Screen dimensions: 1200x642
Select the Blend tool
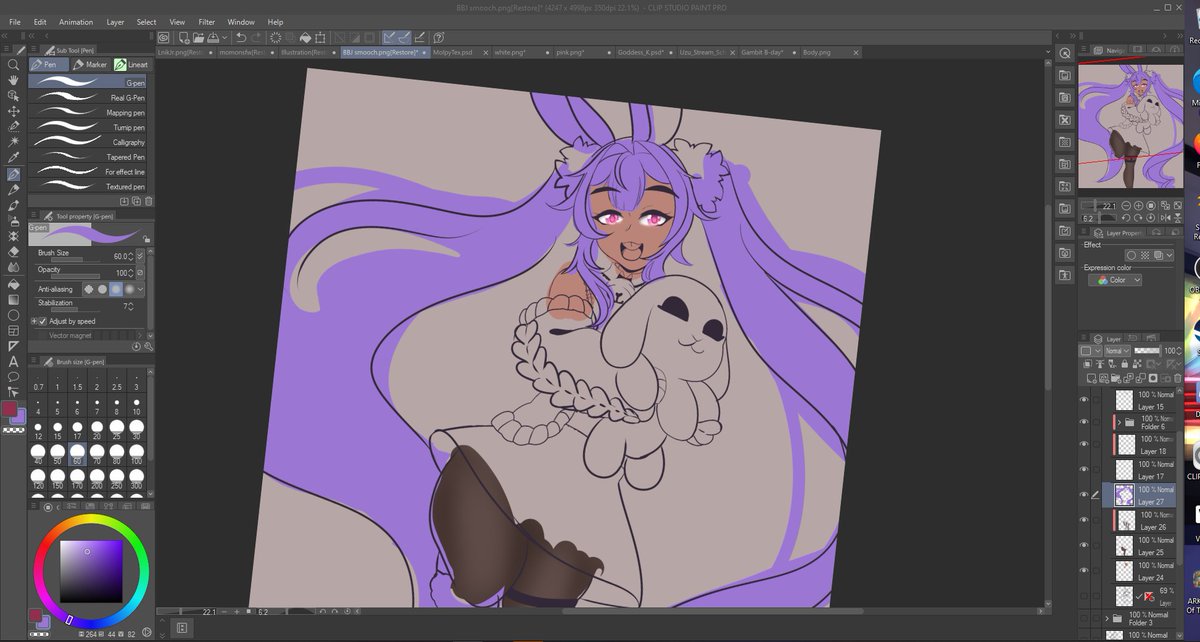[x=13, y=267]
